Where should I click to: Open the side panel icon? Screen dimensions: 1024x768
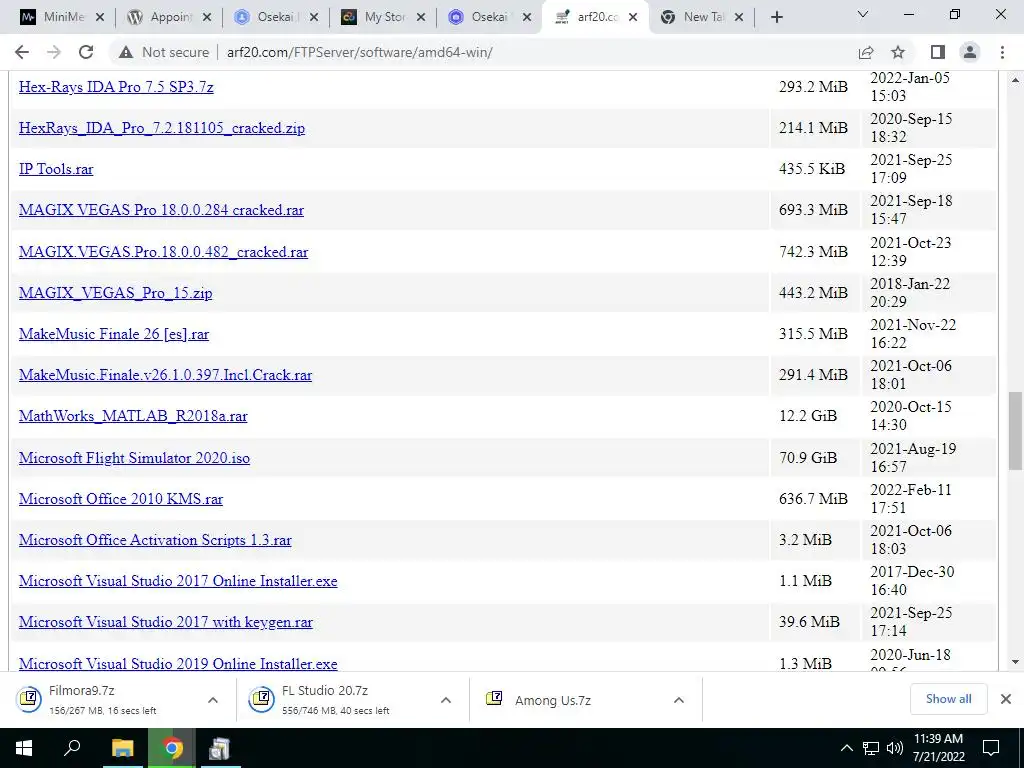point(938,52)
